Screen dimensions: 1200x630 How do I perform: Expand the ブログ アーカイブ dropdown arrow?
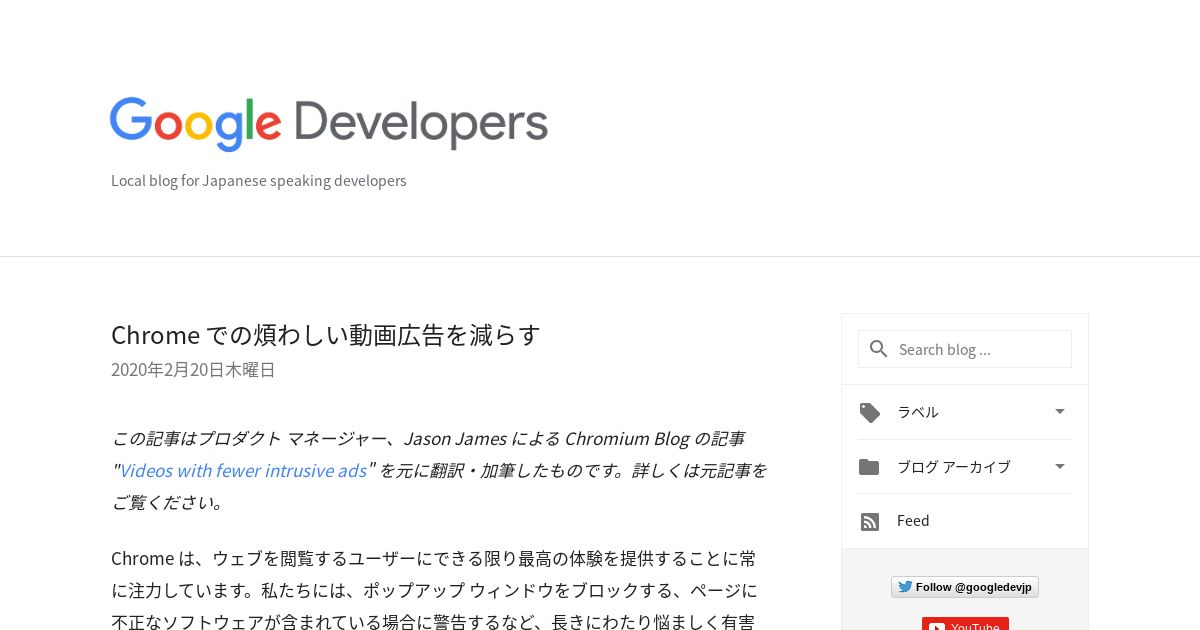pyautogui.click(x=1060, y=466)
